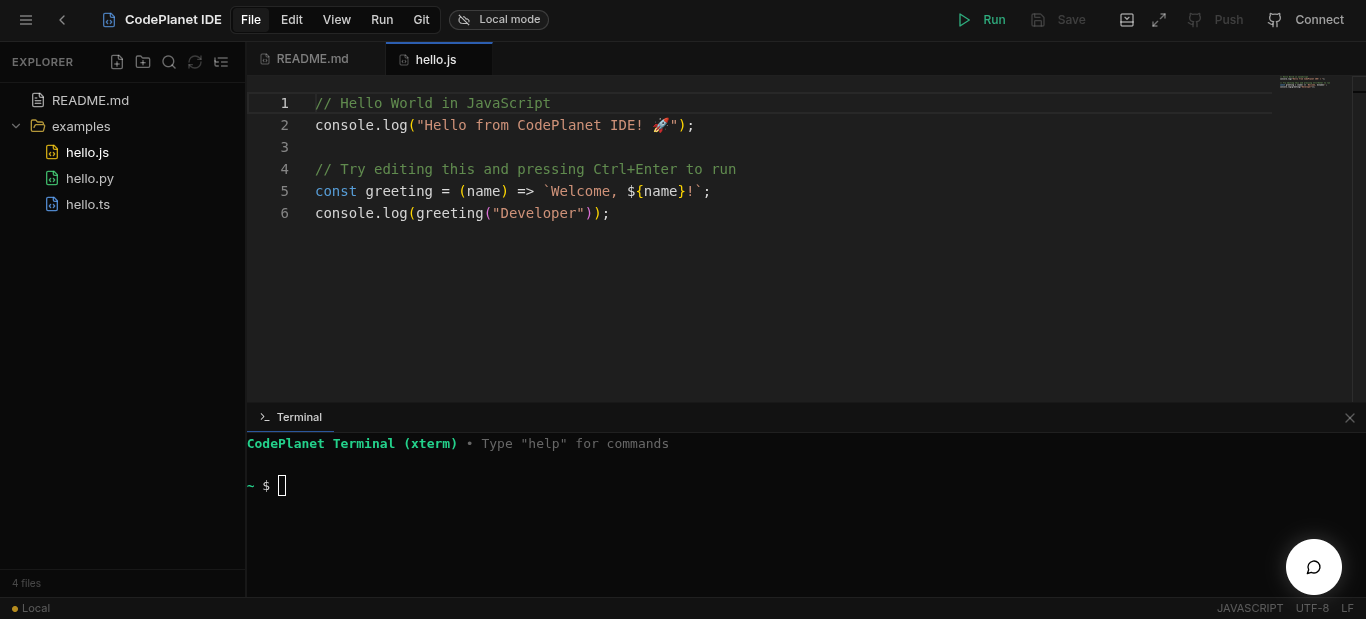Screen dimensions: 1366x619
Task: Click the CodePlanet IDE logo icon
Action: click(109, 20)
